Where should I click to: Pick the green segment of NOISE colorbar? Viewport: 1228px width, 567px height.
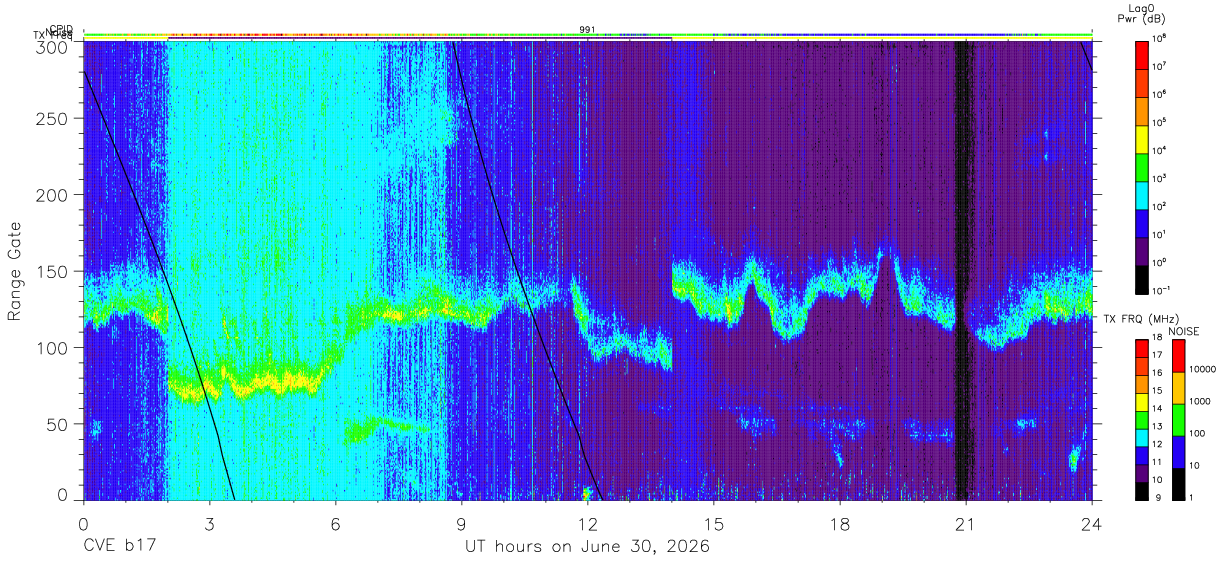[x=1179, y=420]
